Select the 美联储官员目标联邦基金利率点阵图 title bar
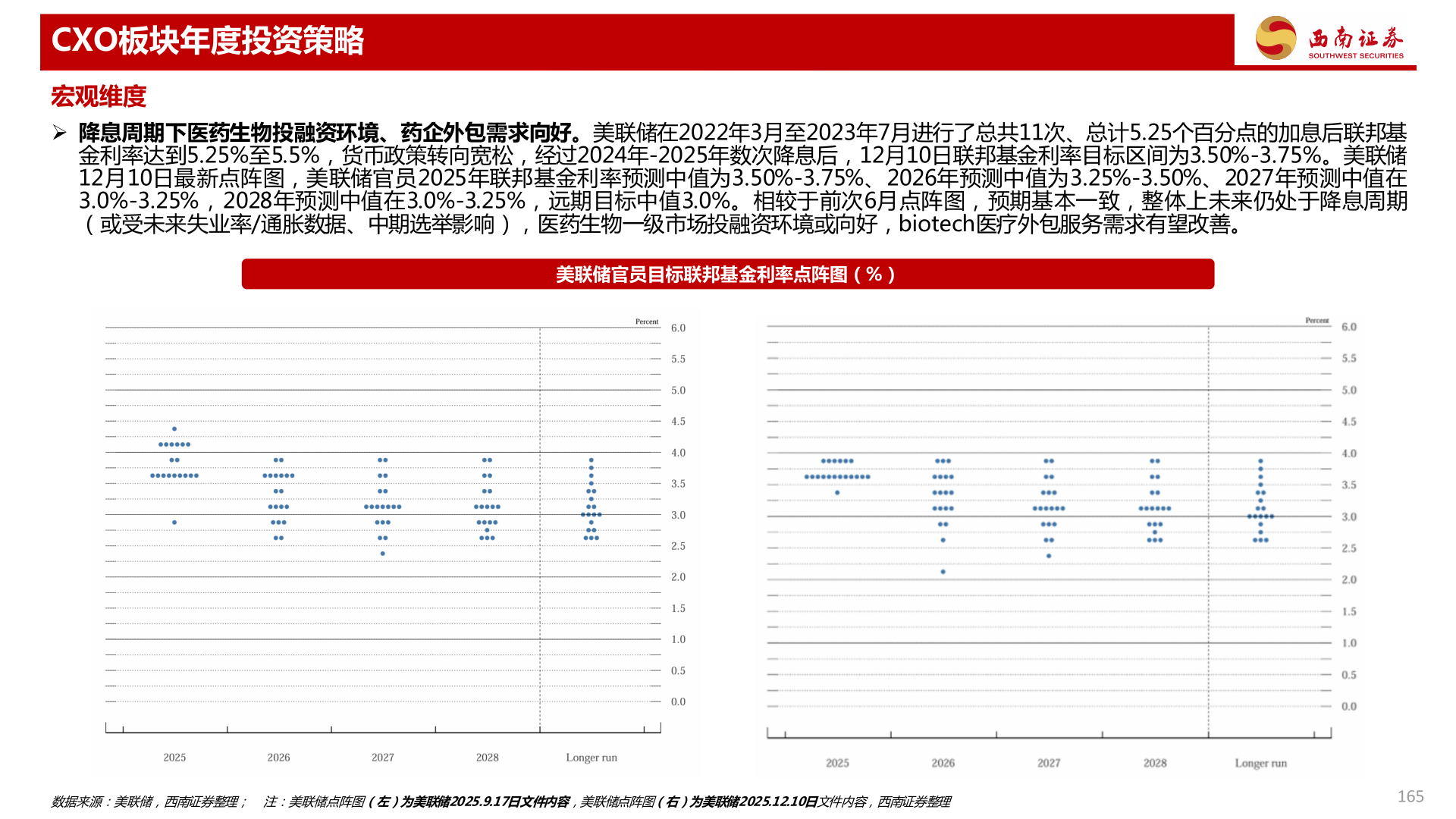This screenshot has height=819, width=1456. click(726, 275)
